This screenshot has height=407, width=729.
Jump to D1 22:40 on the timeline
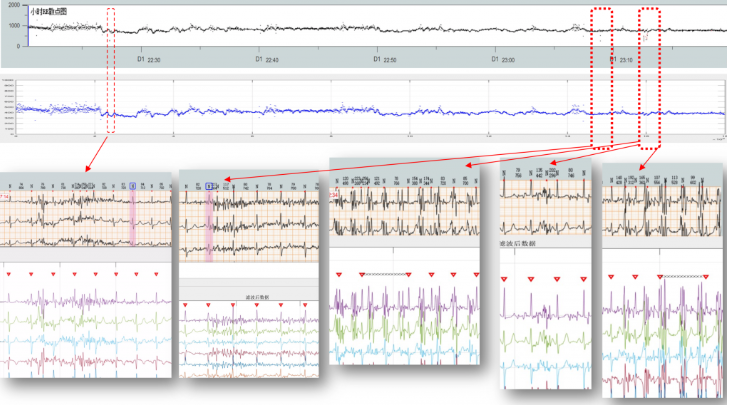click(266, 61)
